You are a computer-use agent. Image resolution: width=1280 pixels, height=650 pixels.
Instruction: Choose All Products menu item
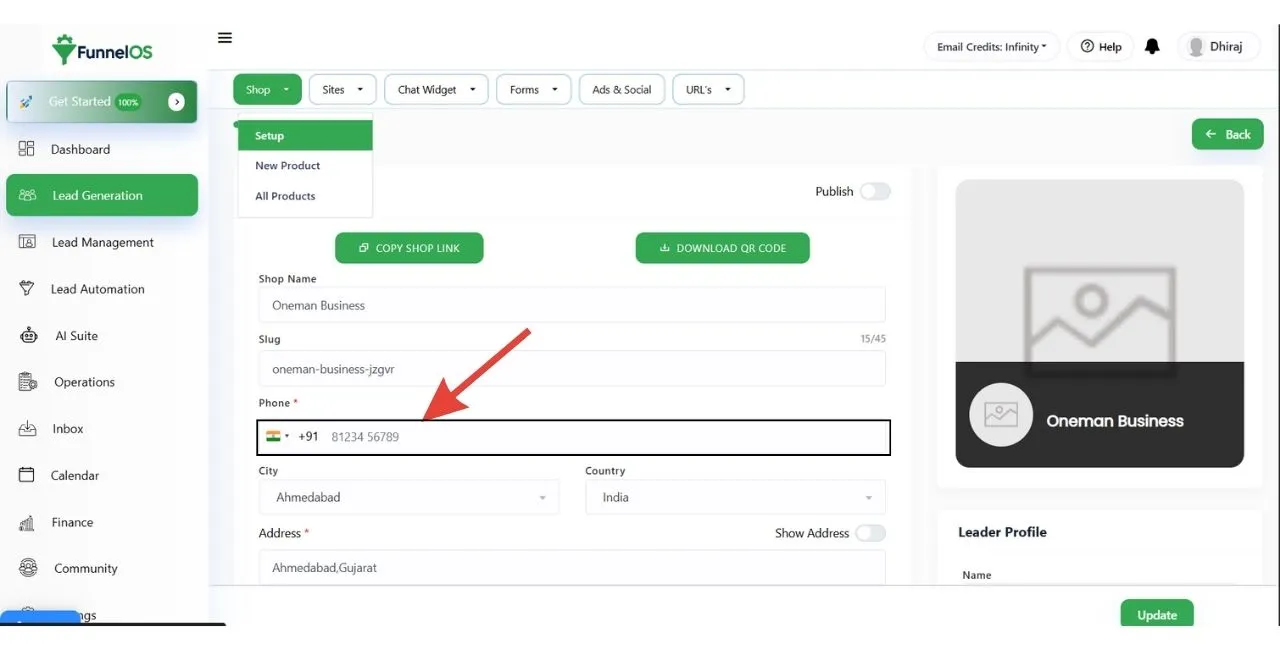[x=285, y=196]
